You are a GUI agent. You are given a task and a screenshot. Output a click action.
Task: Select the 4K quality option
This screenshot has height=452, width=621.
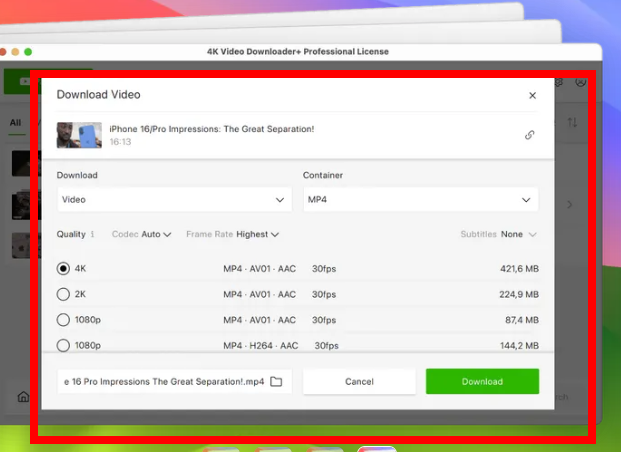[63, 269]
